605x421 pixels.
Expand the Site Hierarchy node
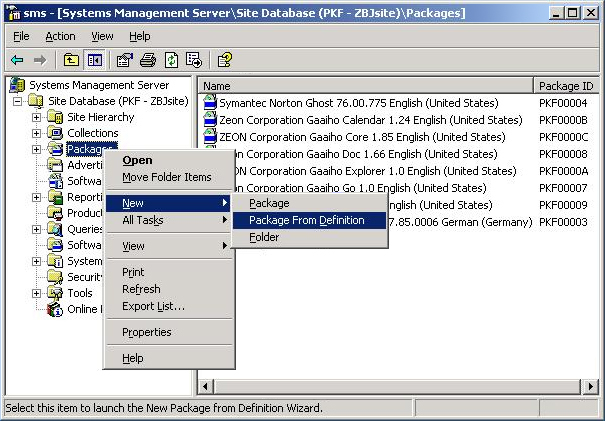(x=36, y=117)
